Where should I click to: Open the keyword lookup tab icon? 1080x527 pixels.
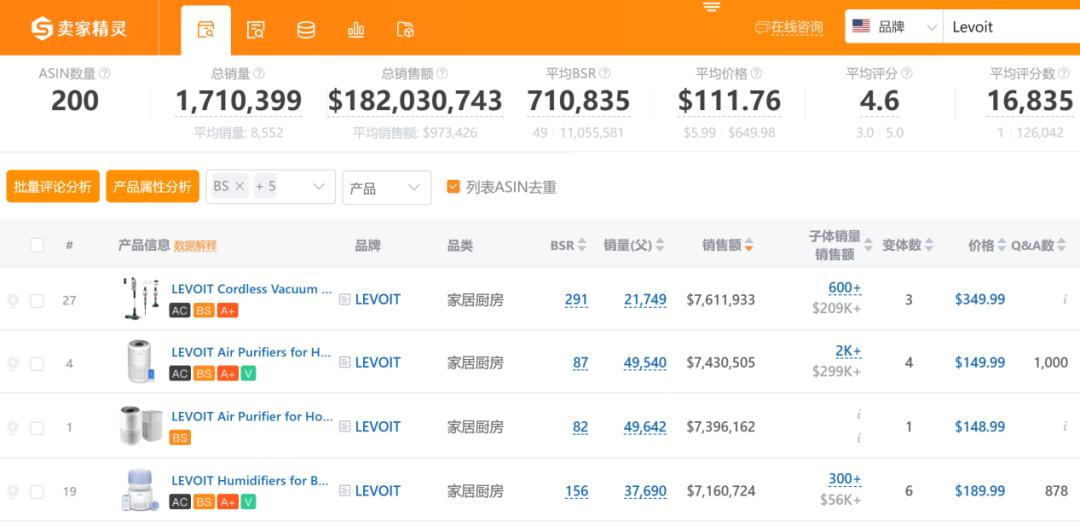click(256, 30)
